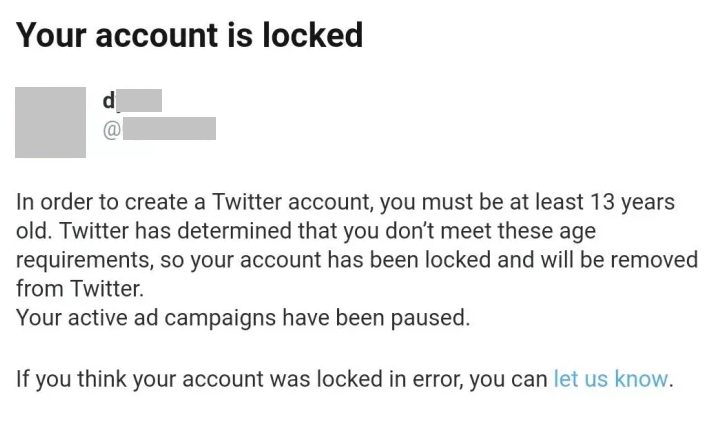Open the "let us know" link
This screenshot has width=707, height=429.
[x=610, y=379]
